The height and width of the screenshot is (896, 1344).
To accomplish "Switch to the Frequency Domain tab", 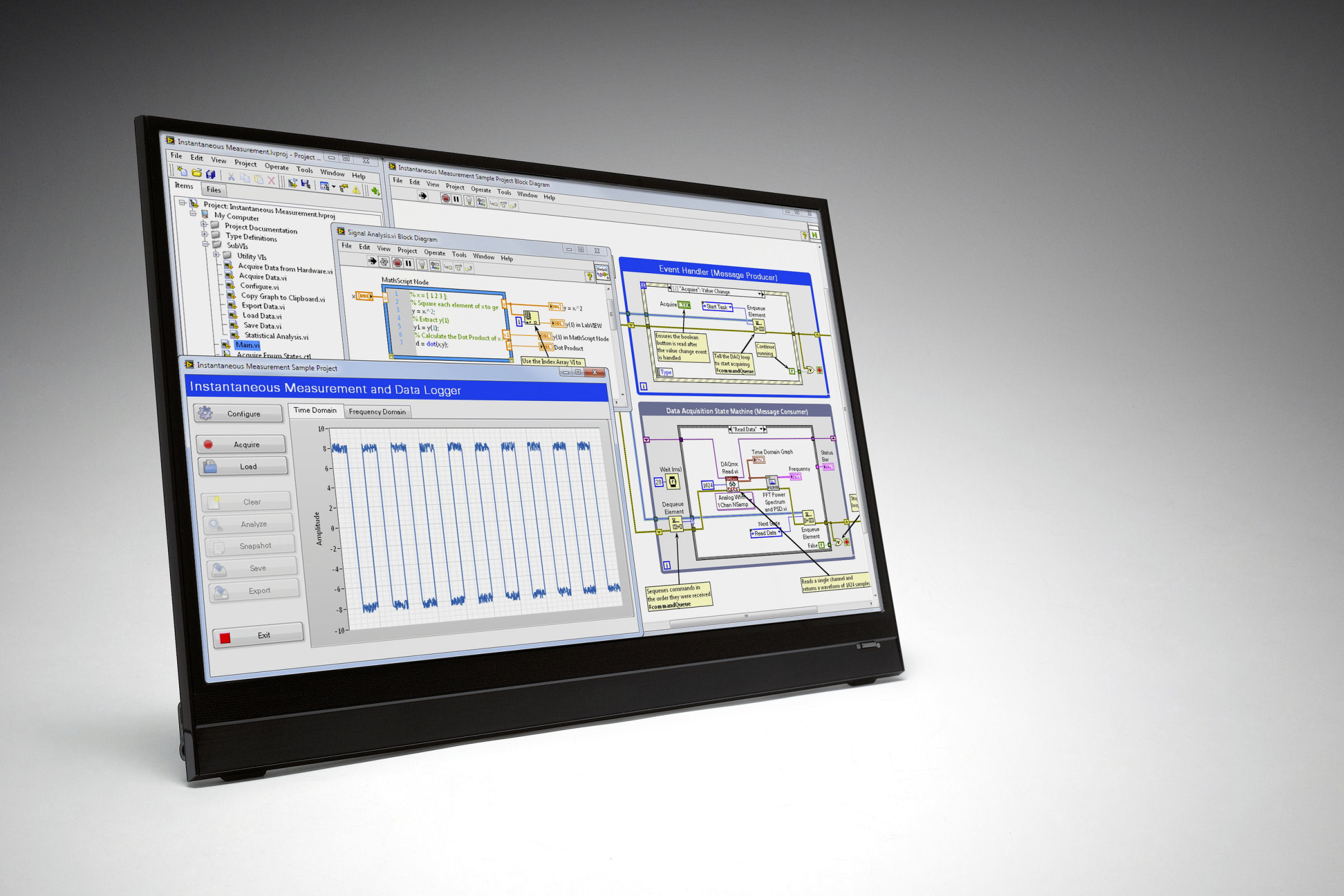I will pos(377,412).
